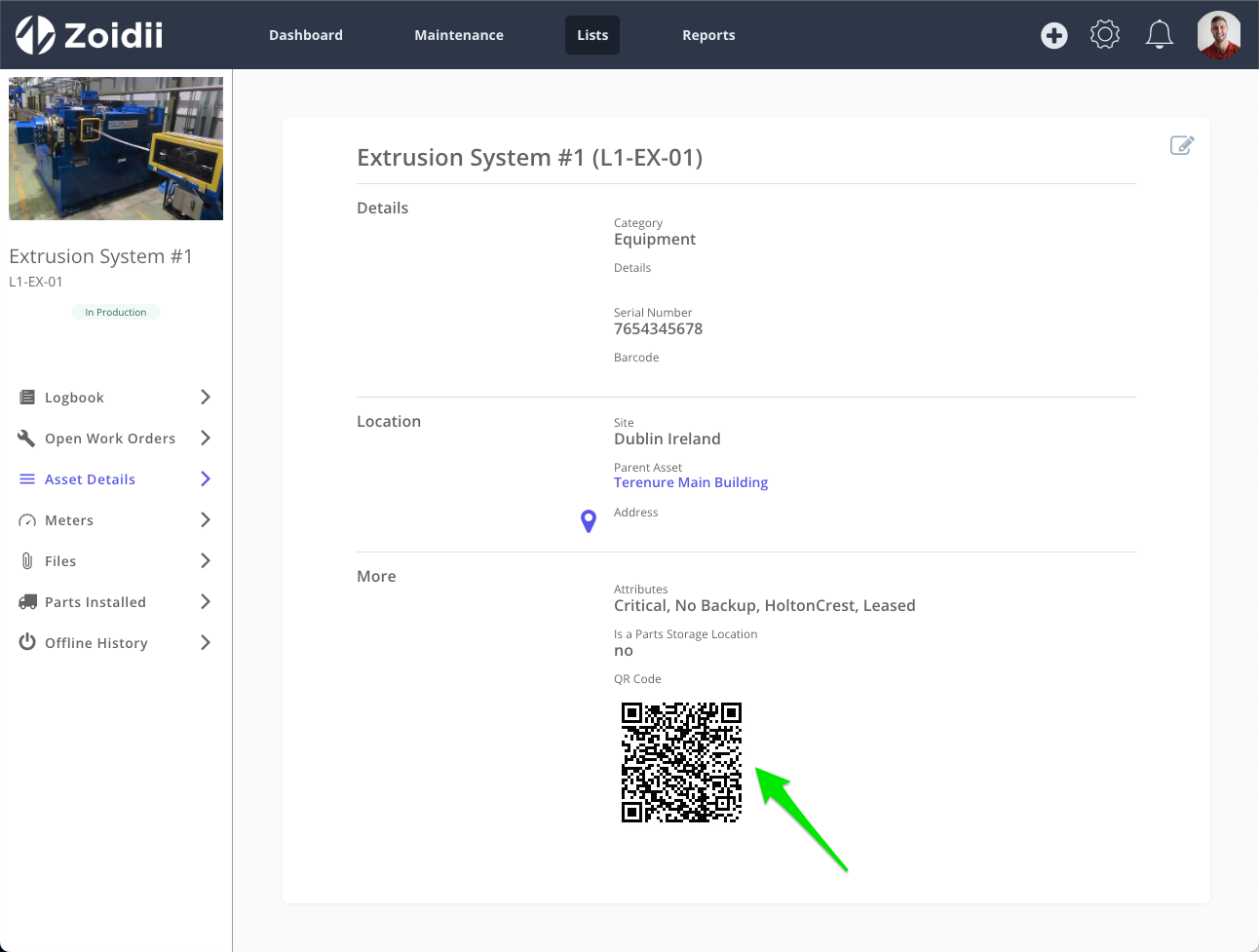This screenshot has height=952, width=1259.
Task: Expand the Offline History chevron
Action: [x=206, y=642]
